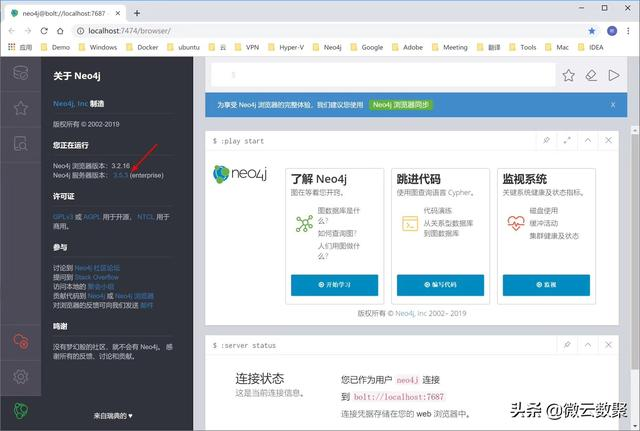Image resolution: width=640 pixels, height=431 pixels.
Task: Expand :play start frame to fullscreen
Action: point(567,140)
